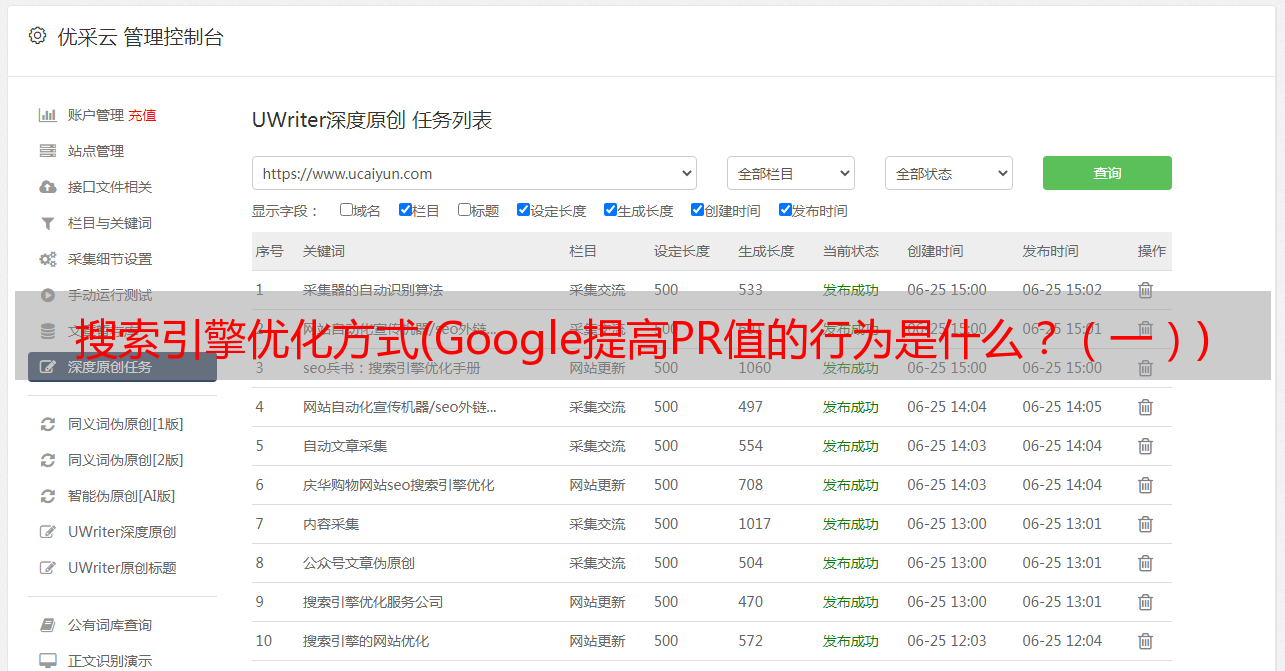Click keyword 搜索引擎的网站优化
The height and width of the screenshot is (671, 1285).
pyautogui.click(x=366, y=641)
